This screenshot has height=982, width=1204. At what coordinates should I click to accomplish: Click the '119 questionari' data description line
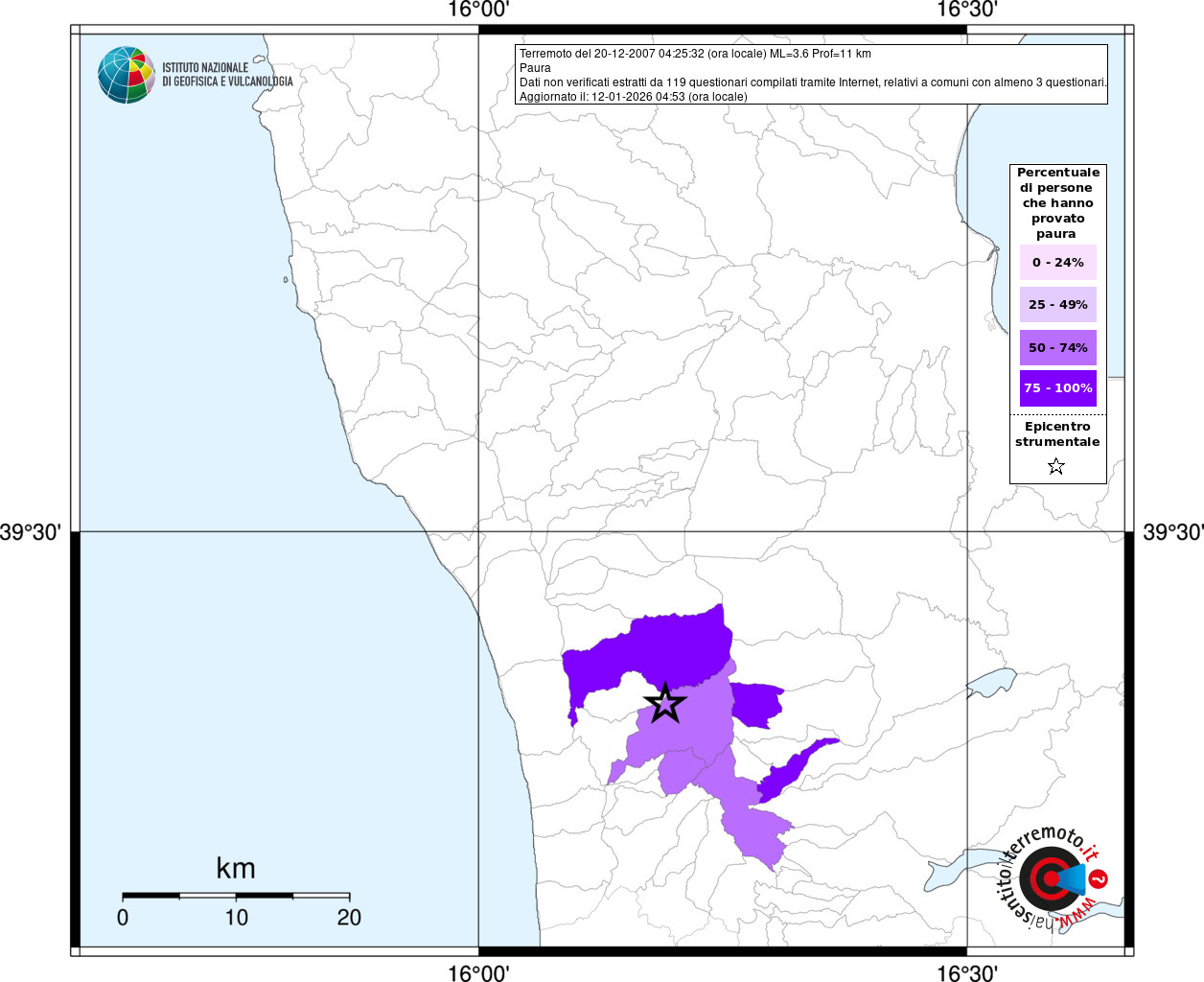pos(813,82)
